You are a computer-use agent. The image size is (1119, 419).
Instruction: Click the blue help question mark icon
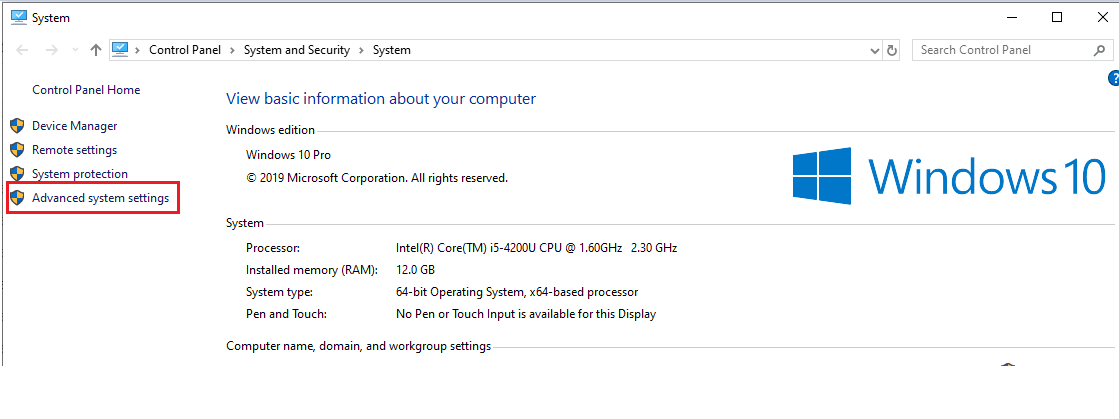pos(1113,78)
